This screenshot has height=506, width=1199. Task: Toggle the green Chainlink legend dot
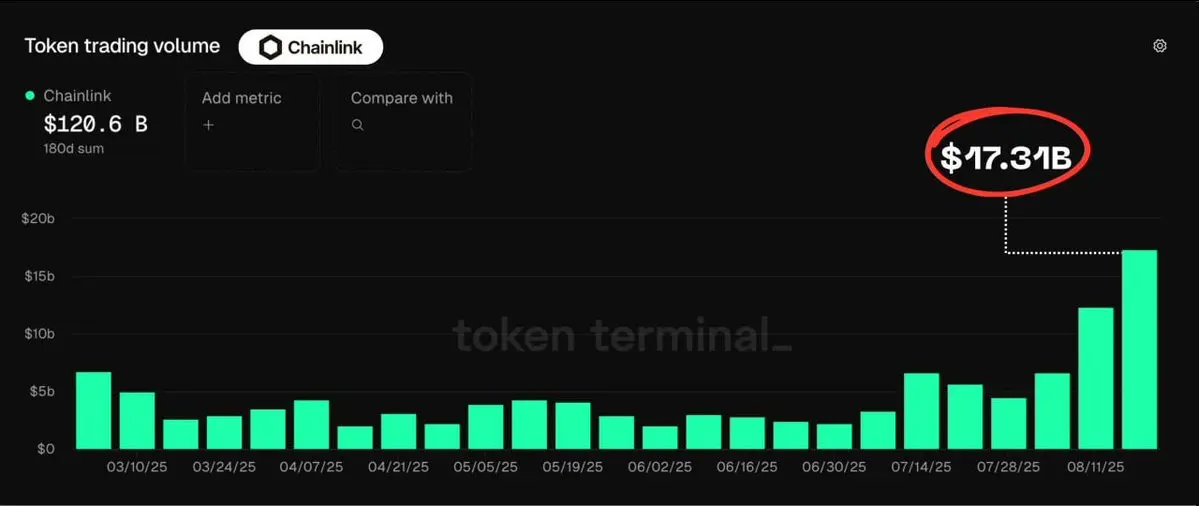click(30, 96)
